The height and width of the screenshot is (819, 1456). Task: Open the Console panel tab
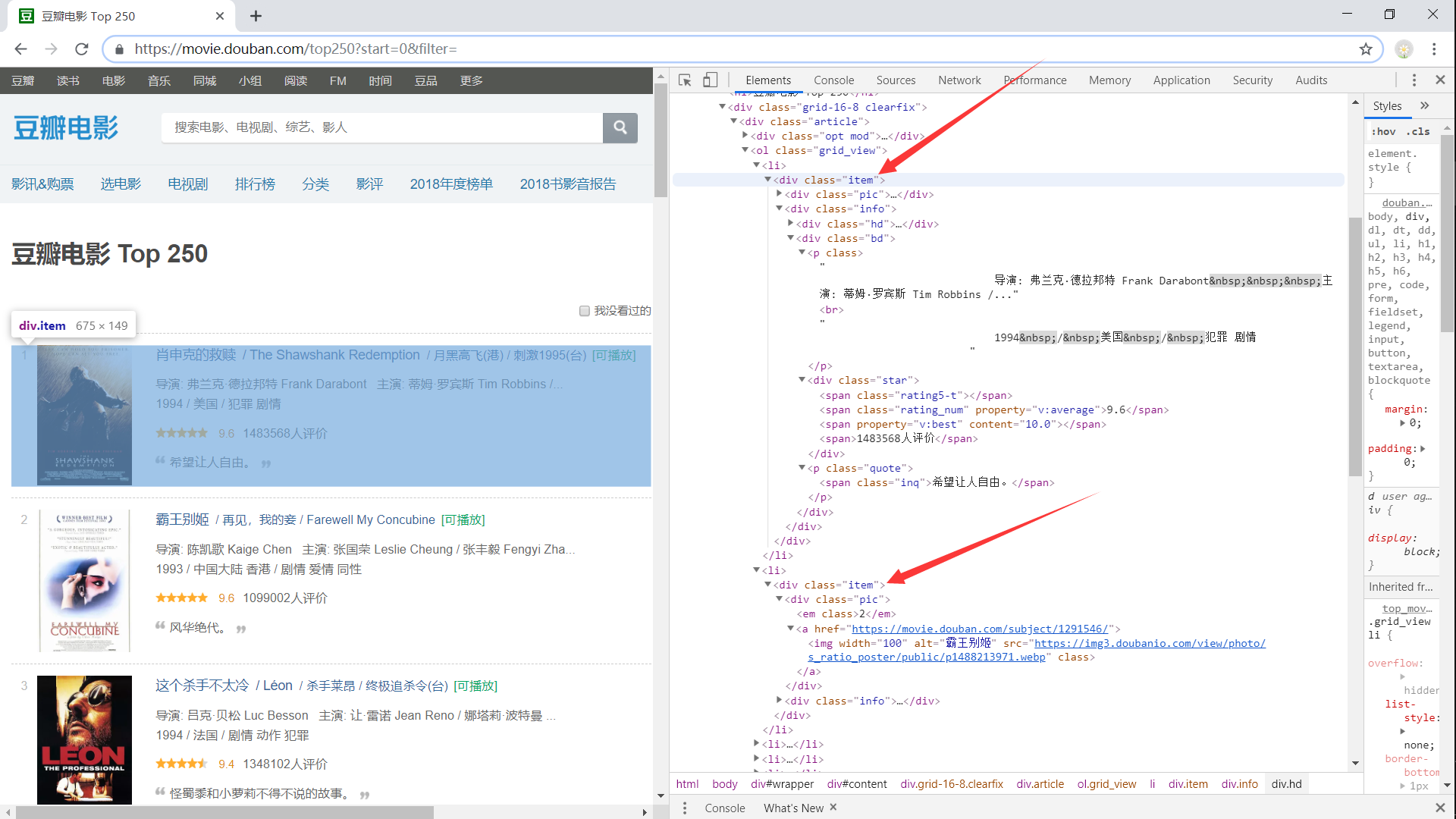point(833,80)
